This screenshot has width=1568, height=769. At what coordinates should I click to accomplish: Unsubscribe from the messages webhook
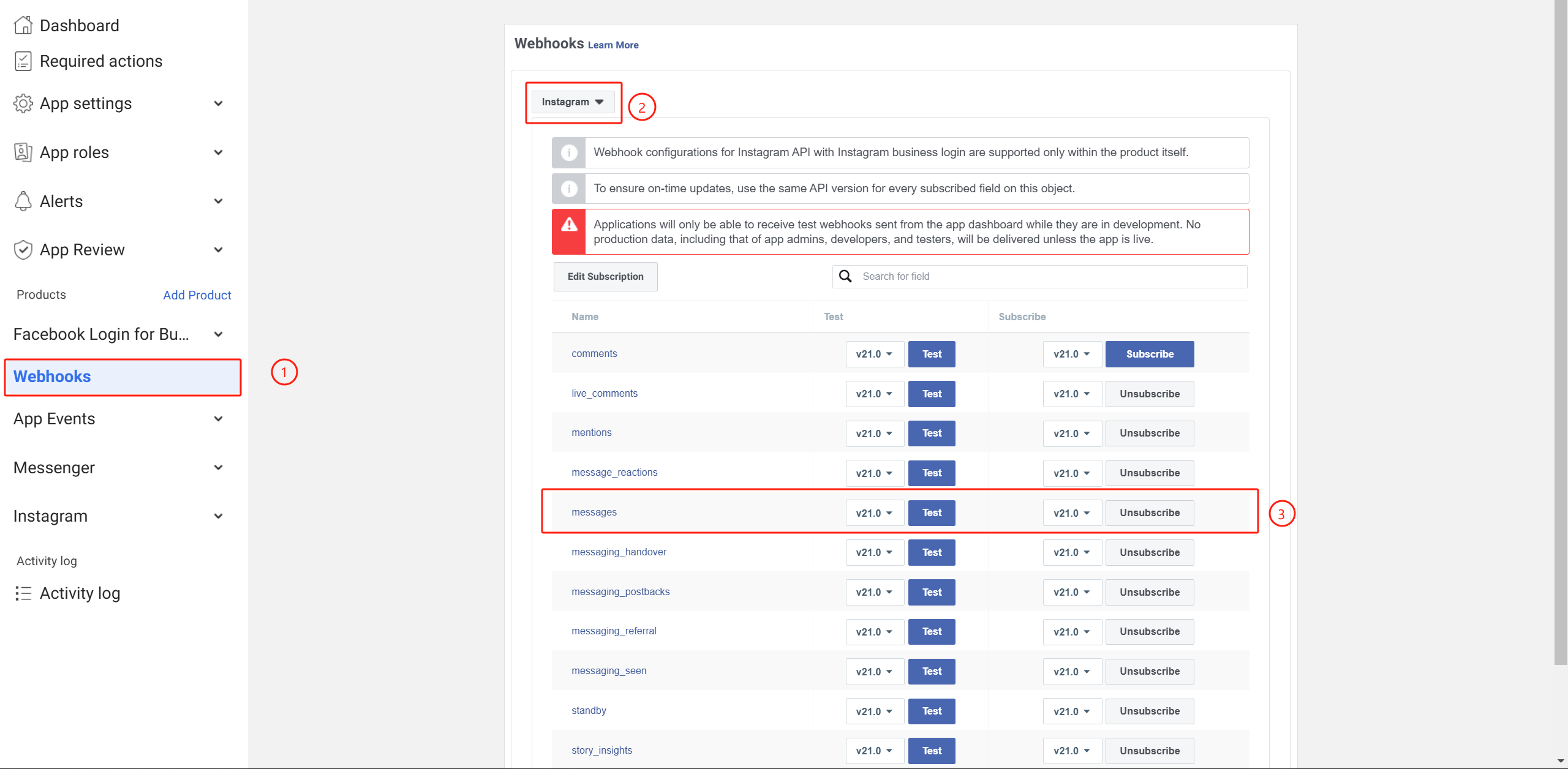[1148, 512]
